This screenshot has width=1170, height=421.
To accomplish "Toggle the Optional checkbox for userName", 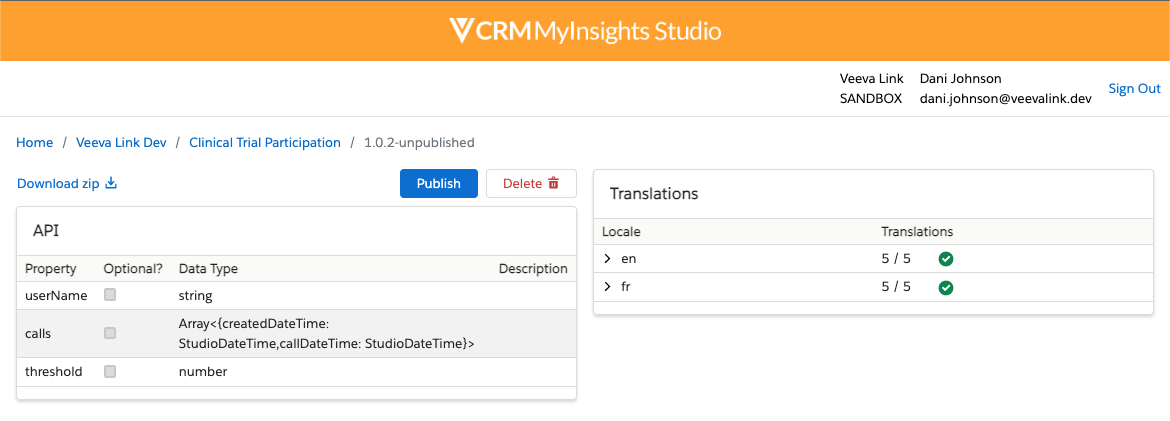I will click(x=110, y=295).
